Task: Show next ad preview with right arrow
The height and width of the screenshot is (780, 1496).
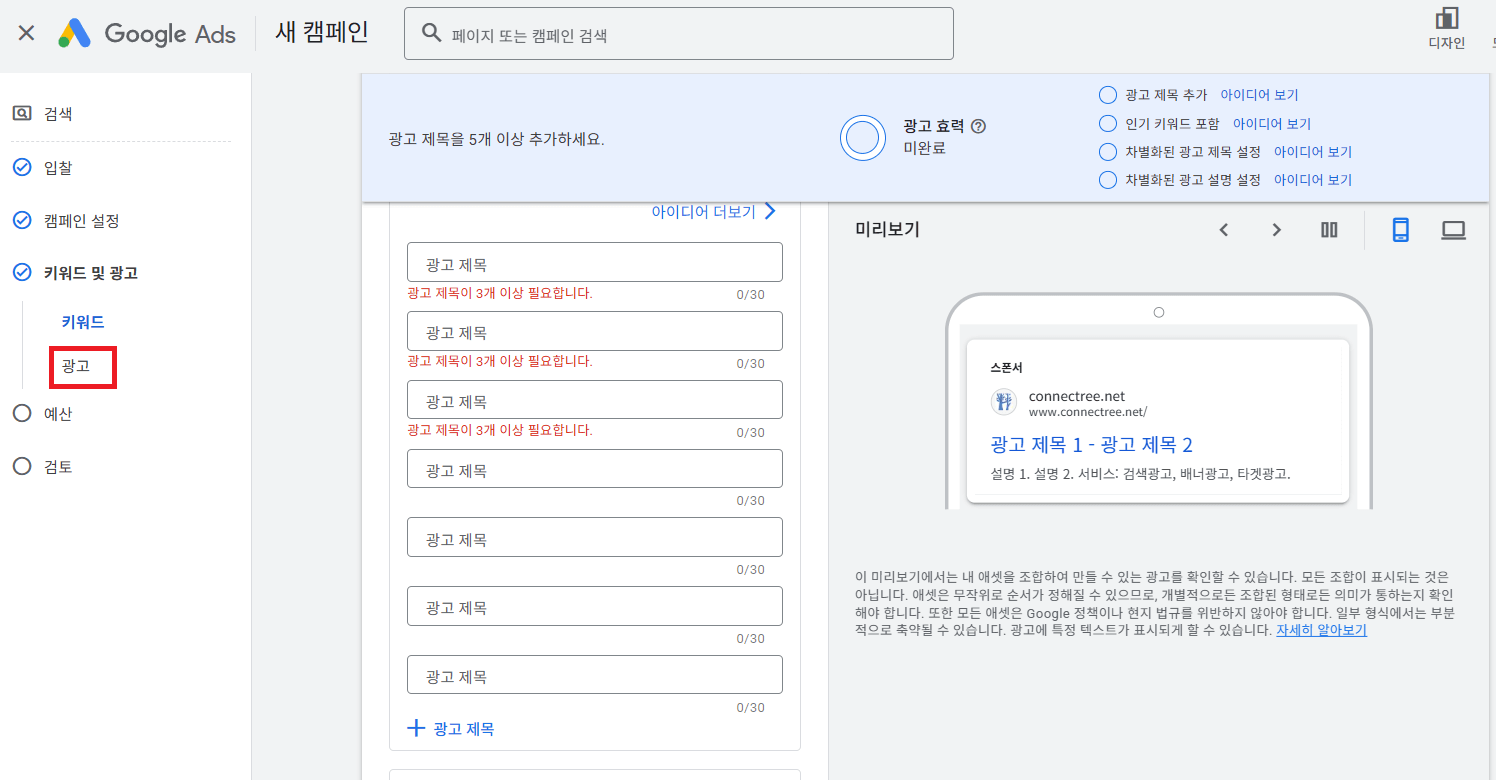Action: [x=1276, y=230]
